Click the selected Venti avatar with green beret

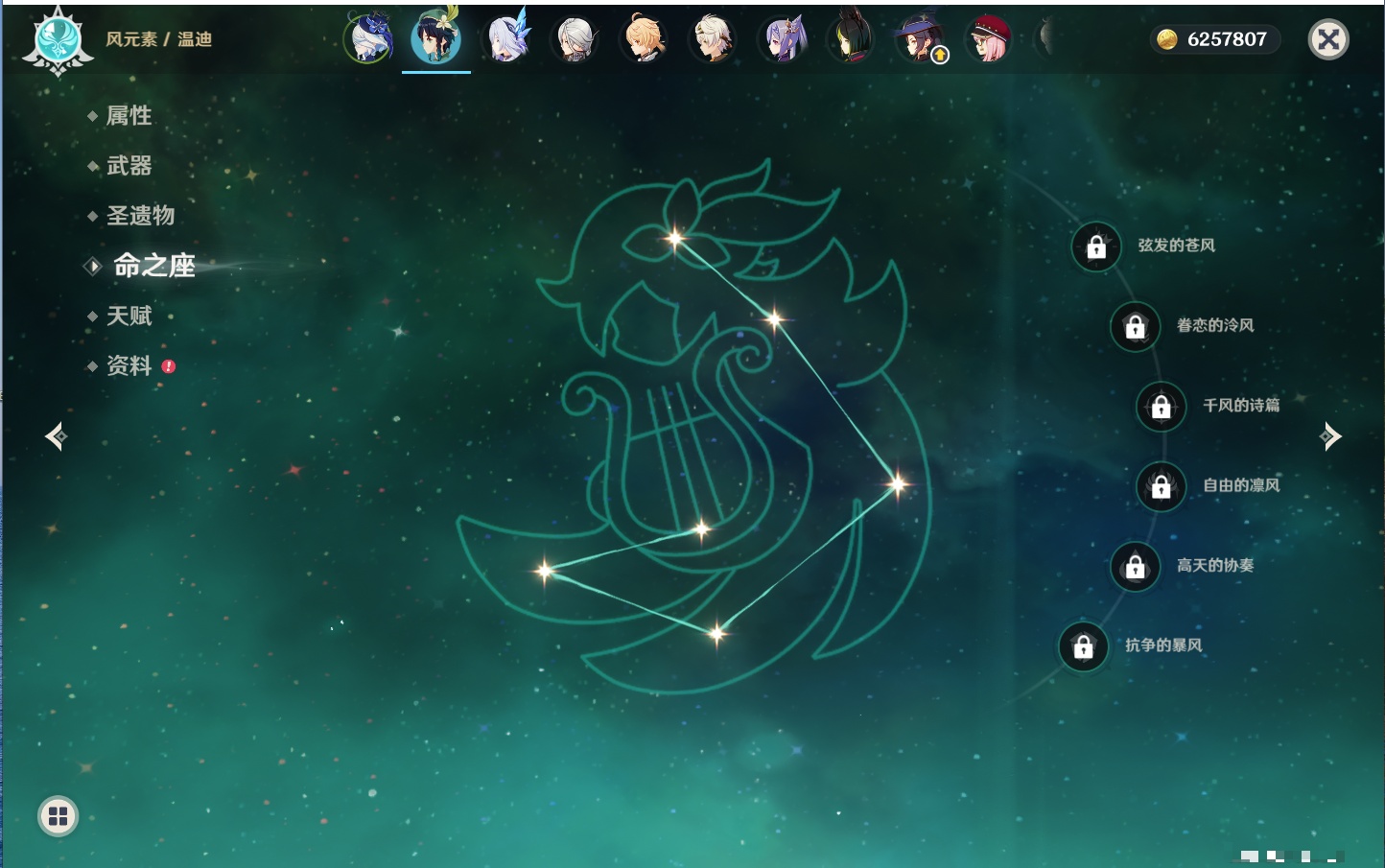click(x=435, y=38)
